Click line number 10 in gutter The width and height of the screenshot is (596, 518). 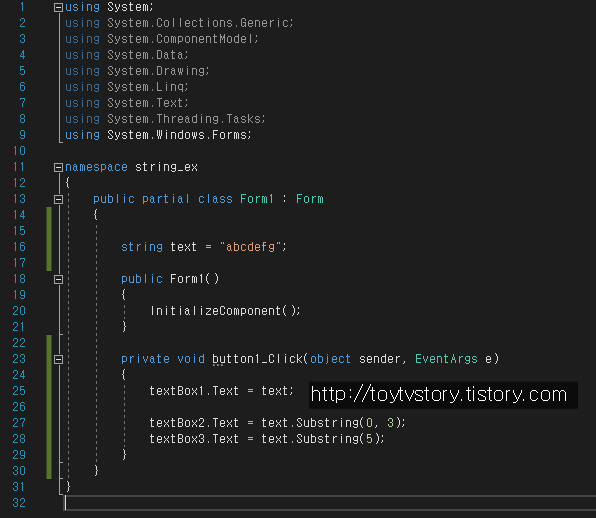[x=19, y=151]
